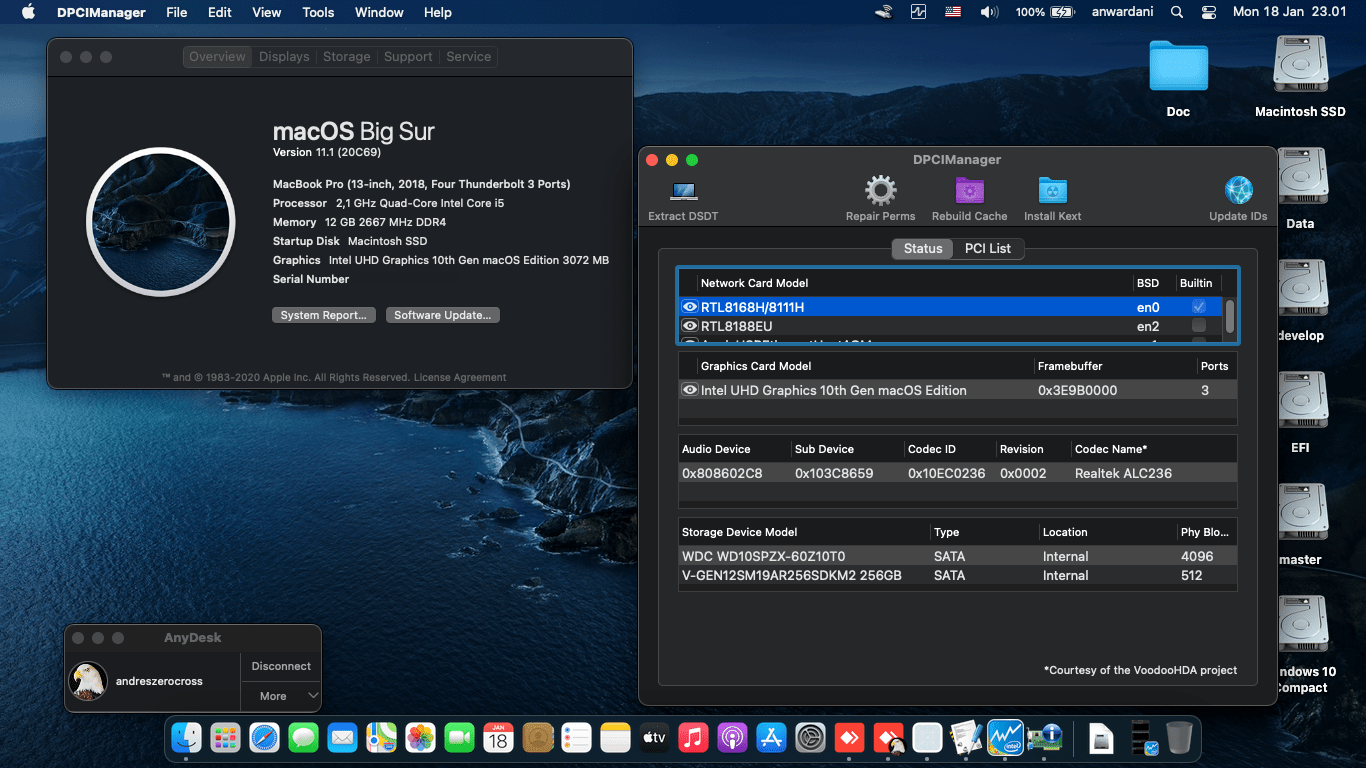Screen dimensions: 1366x768
Task: Select V-GEN12SM19AR256SDKM2 256GB storage row
Action: (x=957, y=575)
